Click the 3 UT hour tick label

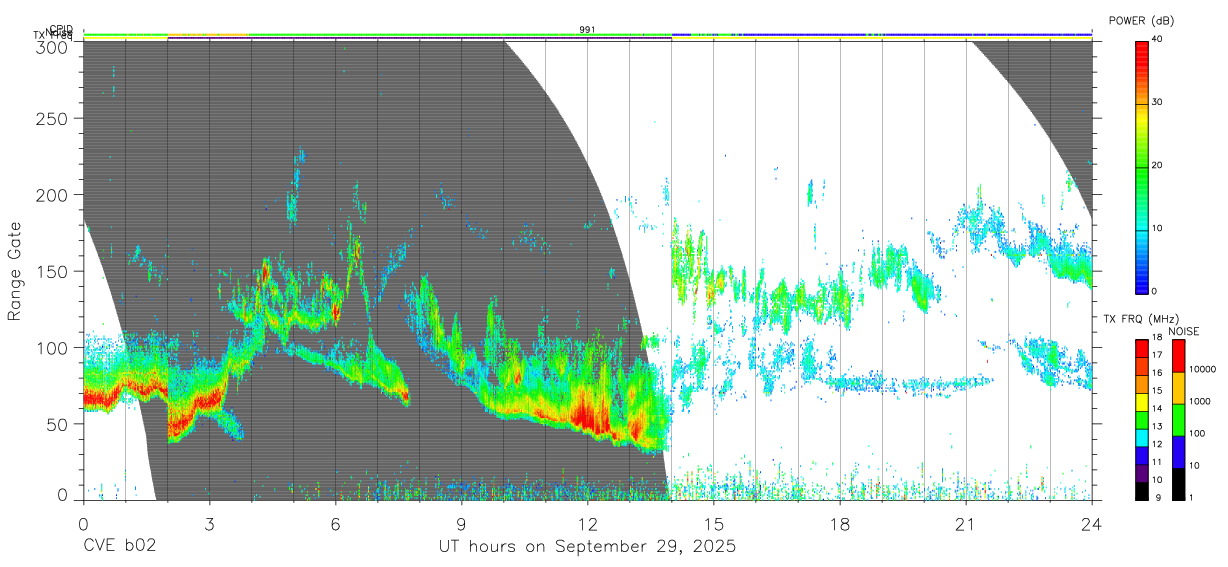(x=209, y=522)
